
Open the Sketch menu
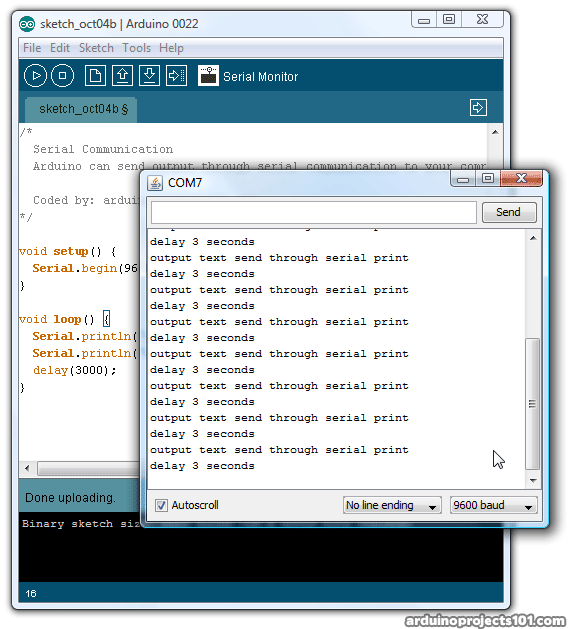[x=96, y=48]
